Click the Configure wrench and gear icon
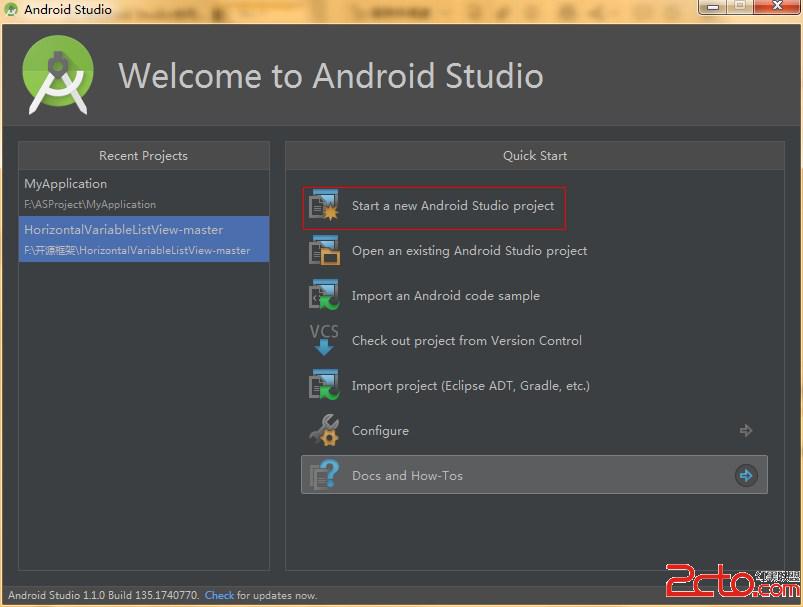 tap(324, 430)
